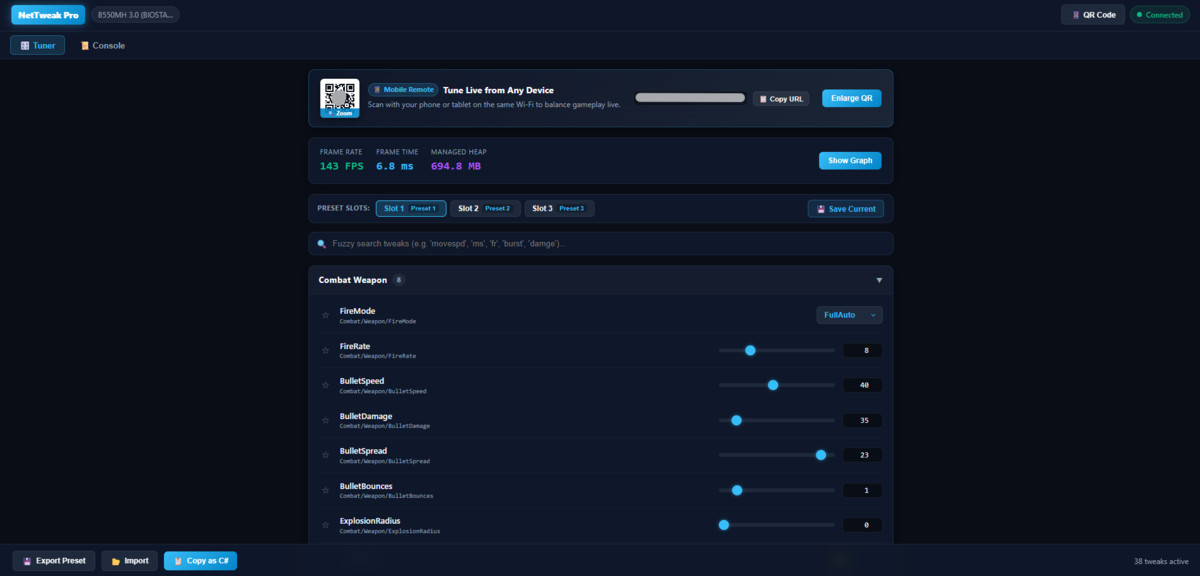
Task: Click the BulletBounces value box
Action: [863, 490]
